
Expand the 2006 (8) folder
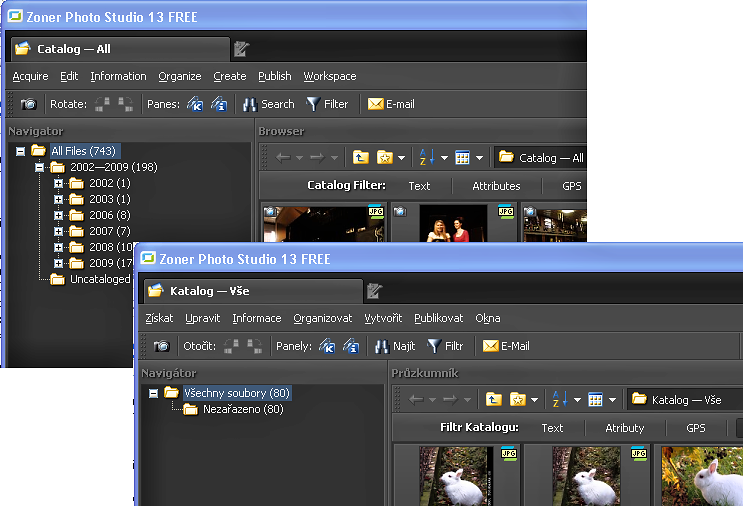coord(58,216)
